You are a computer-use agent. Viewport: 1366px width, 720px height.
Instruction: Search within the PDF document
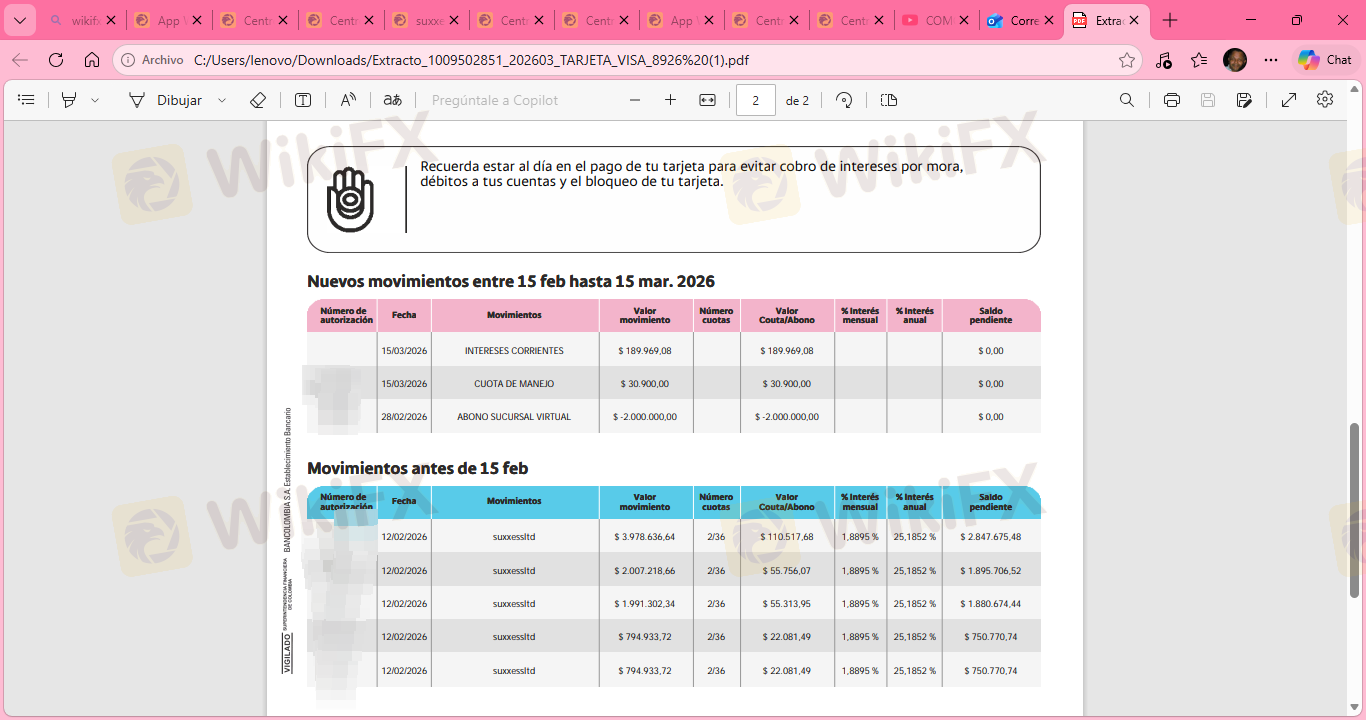coord(1127,100)
